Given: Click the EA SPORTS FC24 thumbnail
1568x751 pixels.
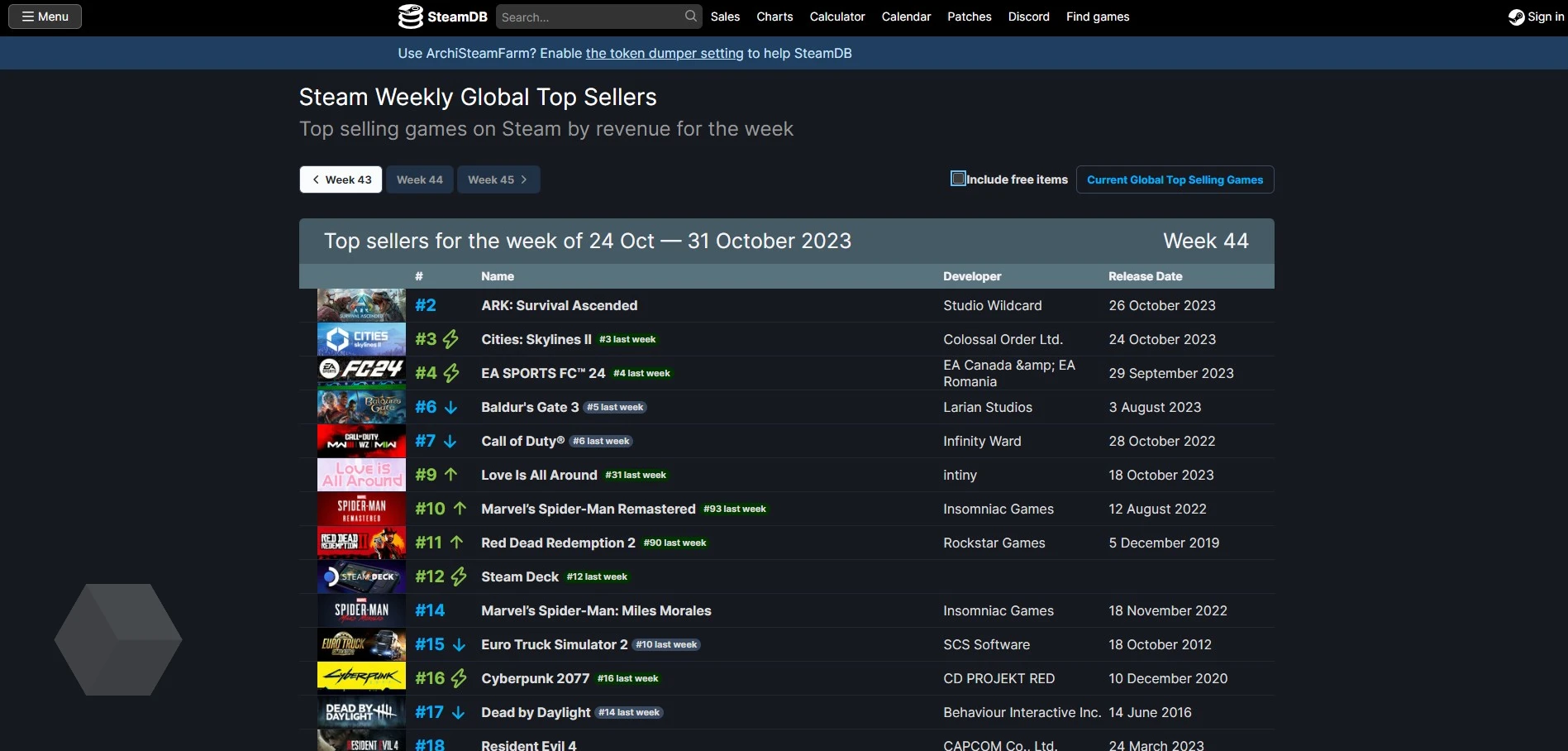Looking at the screenshot, I should (361, 373).
